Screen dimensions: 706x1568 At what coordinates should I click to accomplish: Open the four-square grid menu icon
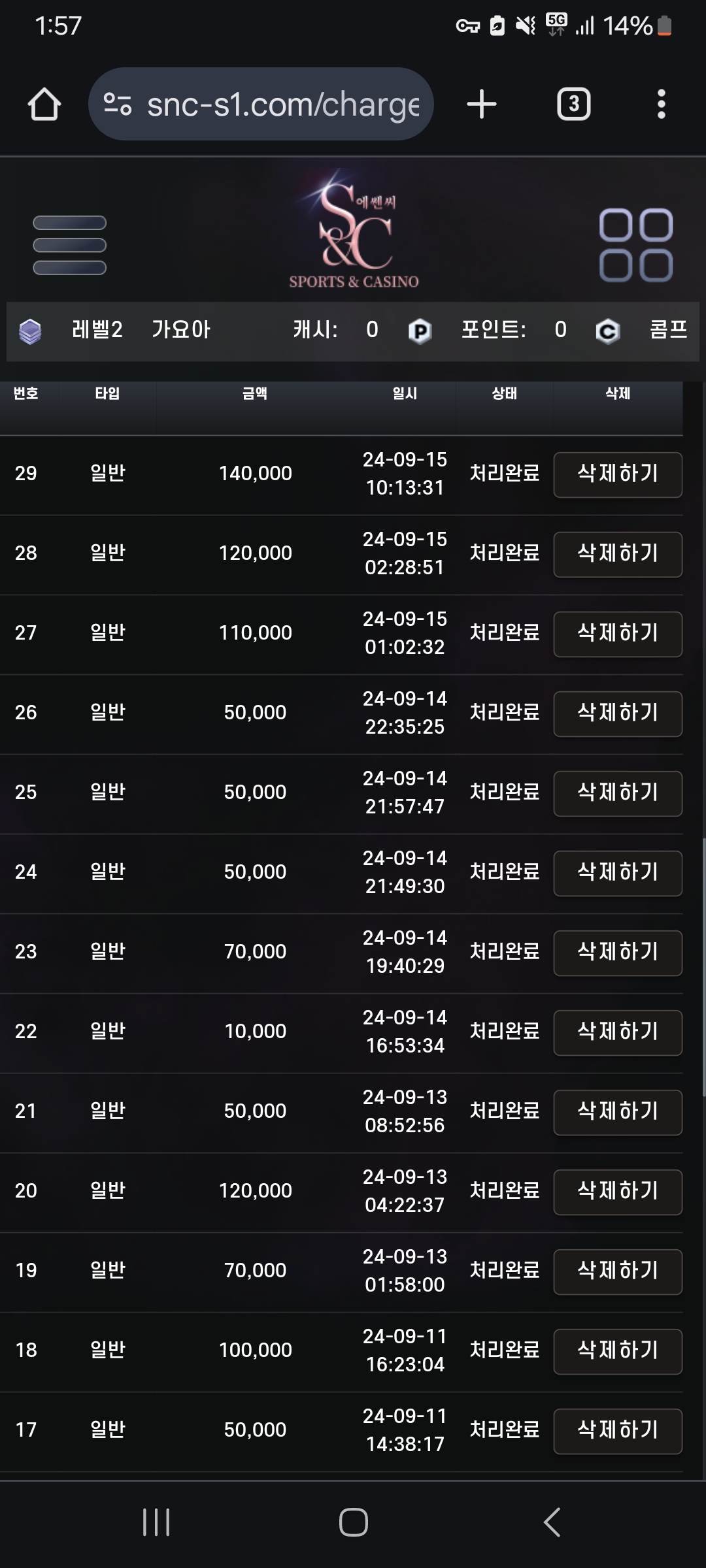coord(636,245)
